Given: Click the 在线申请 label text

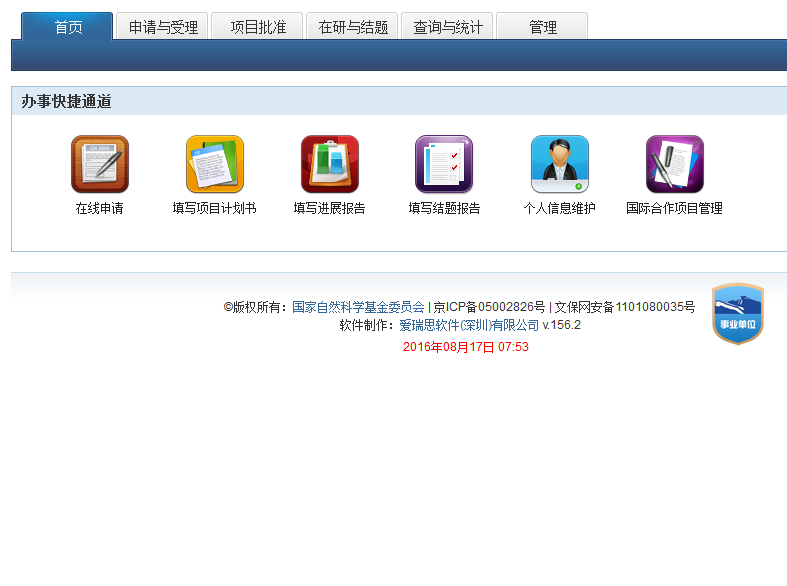Looking at the screenshot, I should pos(99,208).
